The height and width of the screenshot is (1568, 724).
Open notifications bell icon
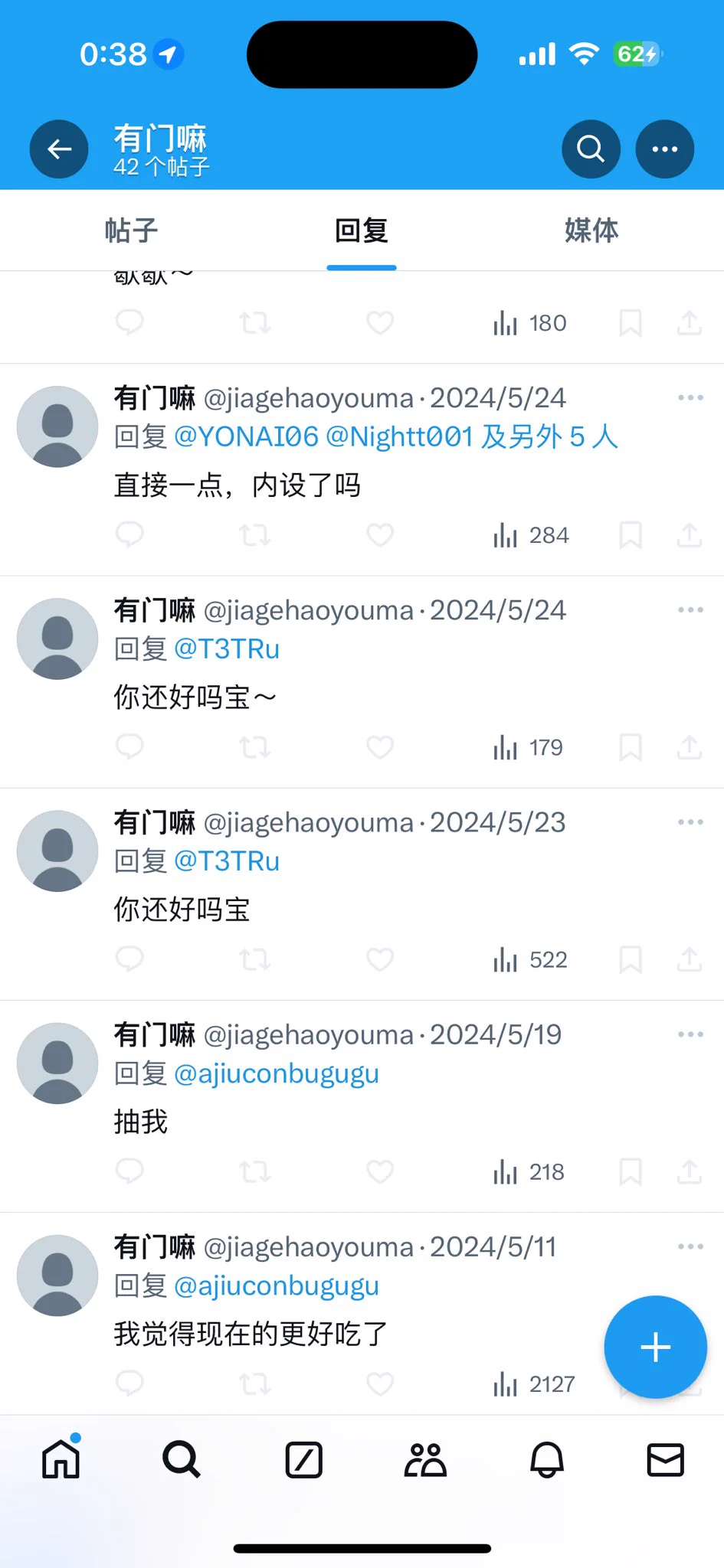tap(547, 1460)
